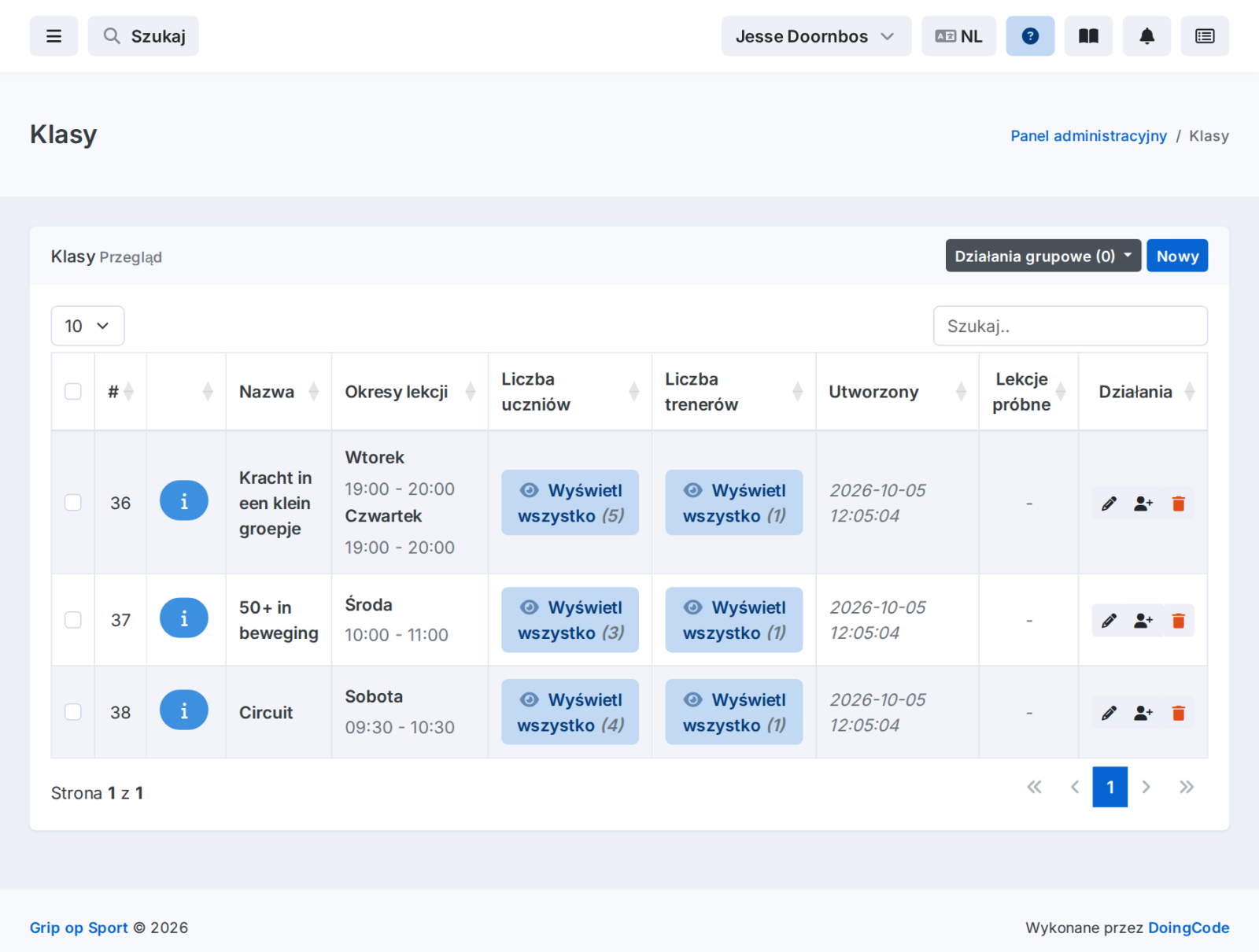
Task: Open the rows-per-page selector showing 10
Action: tap(87, 326)
